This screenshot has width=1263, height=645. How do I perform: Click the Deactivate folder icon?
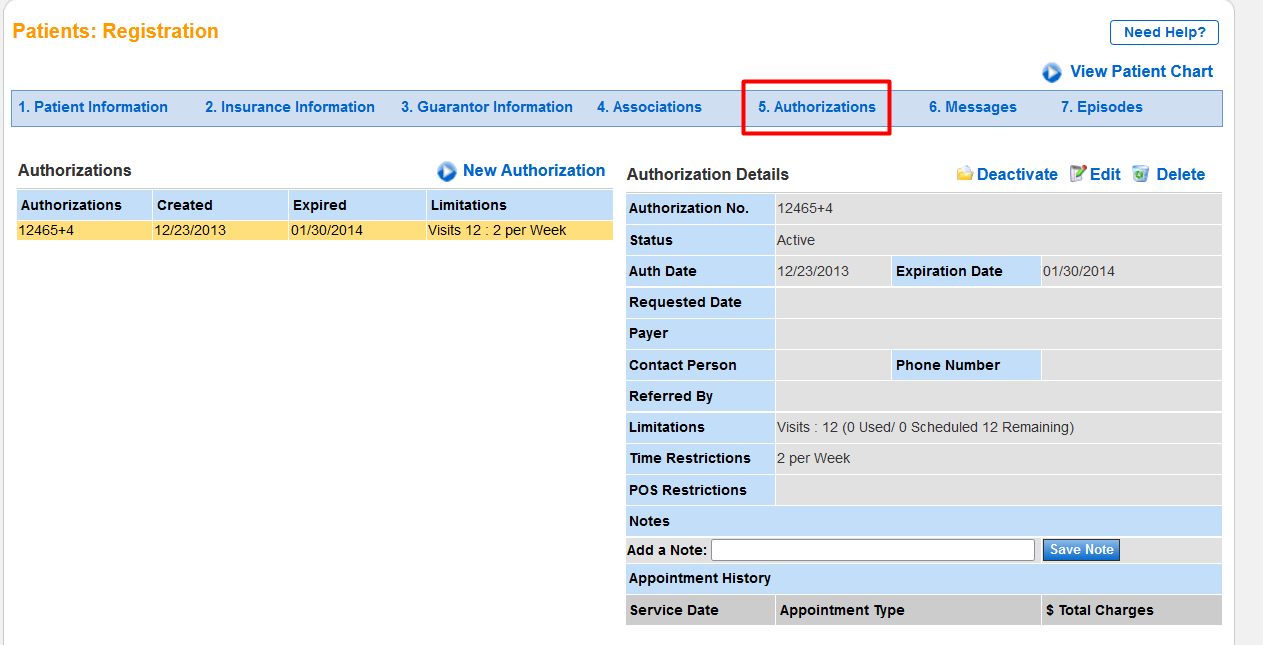(x=964, y=174)
